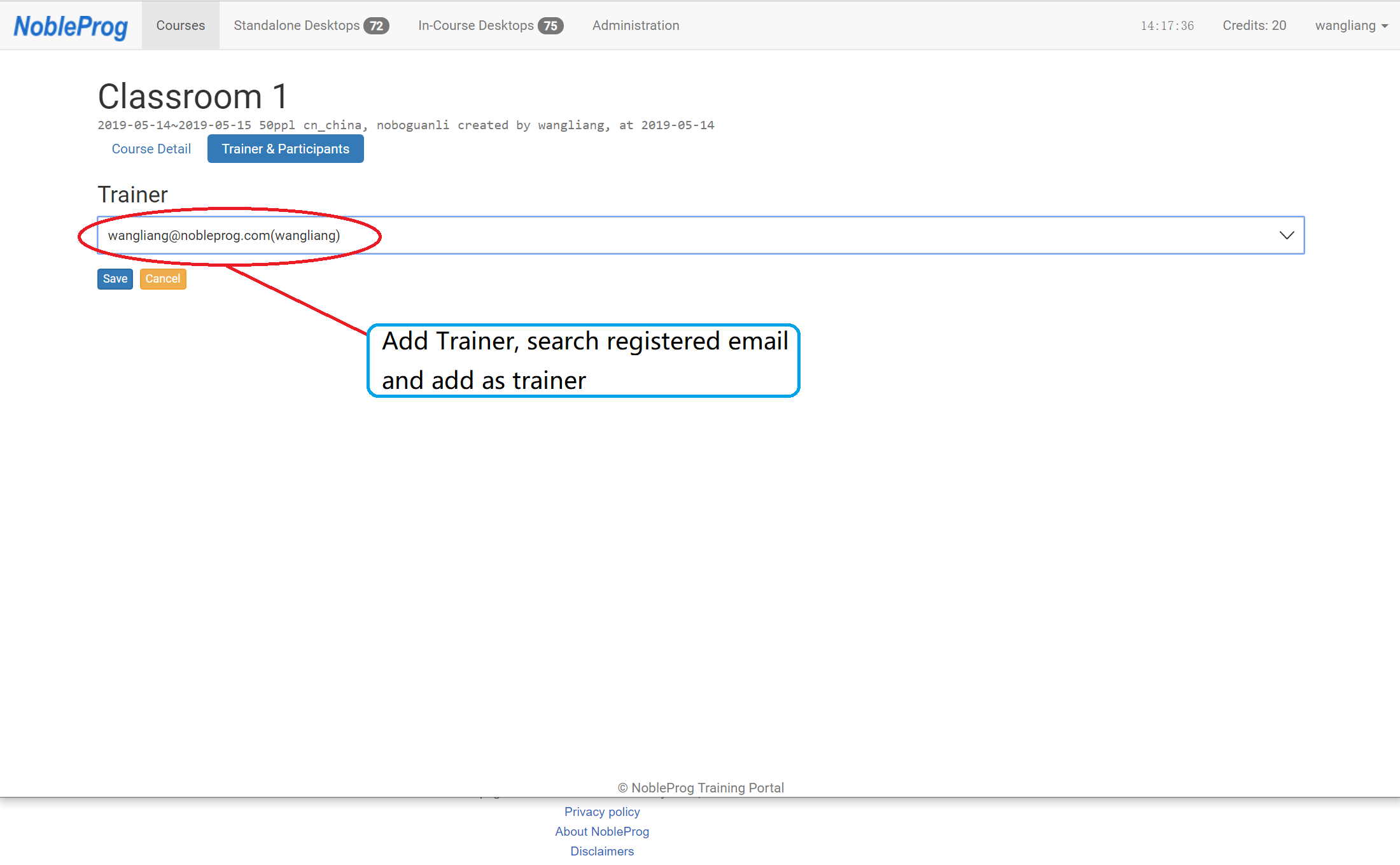
Task: Open the Administration menu
Action: click(635, 25)
